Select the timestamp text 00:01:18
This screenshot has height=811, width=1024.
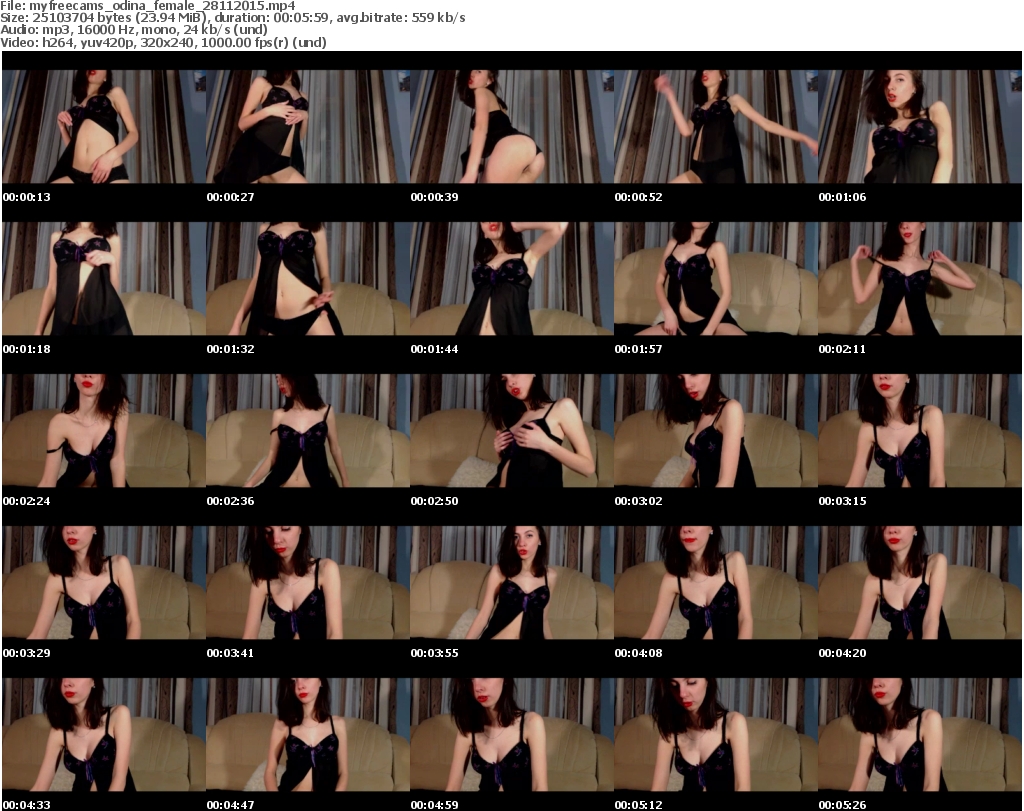(27, 349)
